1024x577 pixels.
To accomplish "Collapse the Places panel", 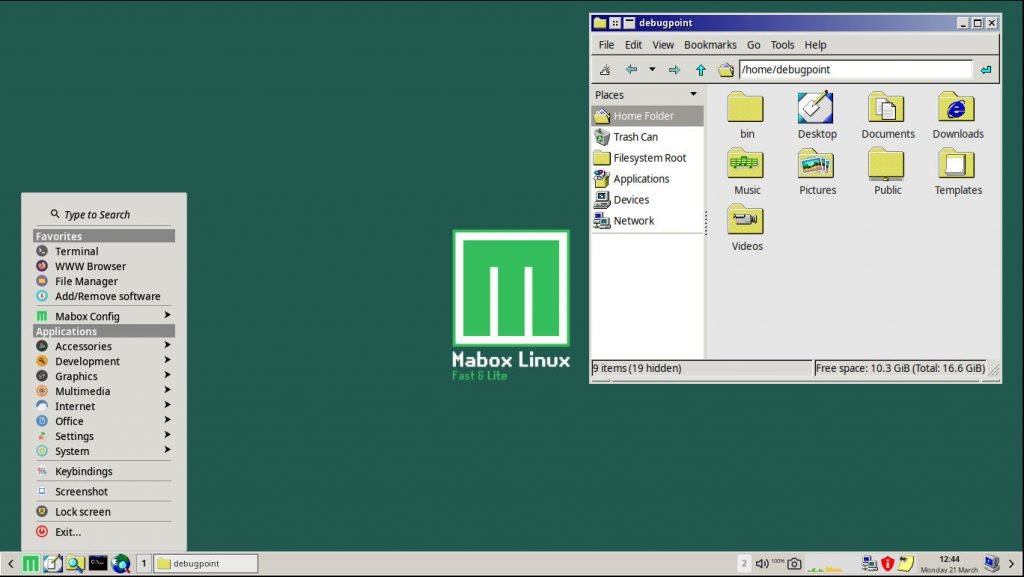I will click(694, 94).
